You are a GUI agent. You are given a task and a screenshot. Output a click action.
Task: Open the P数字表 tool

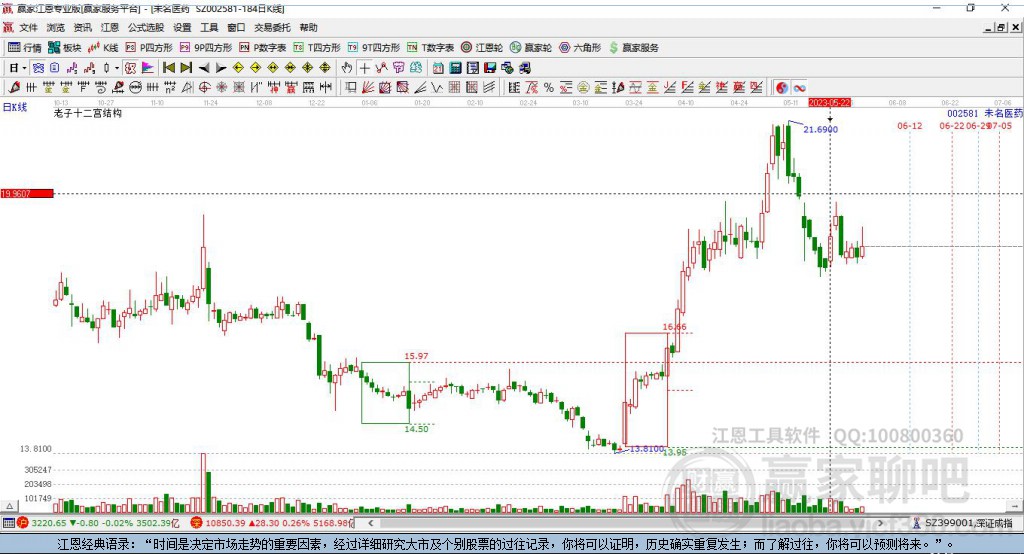tap(263, 48)
